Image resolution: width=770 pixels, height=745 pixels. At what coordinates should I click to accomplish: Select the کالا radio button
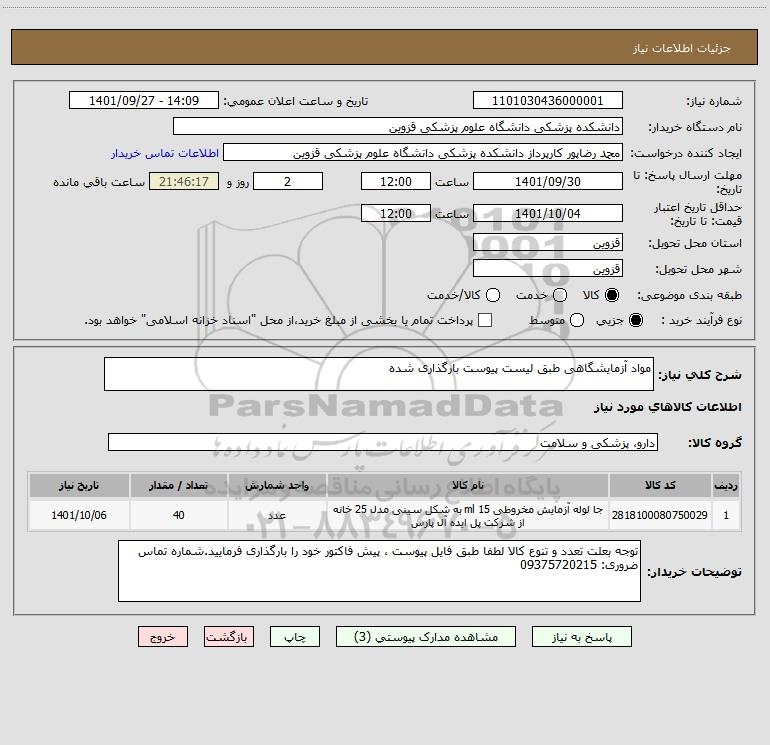click(612, 295)
